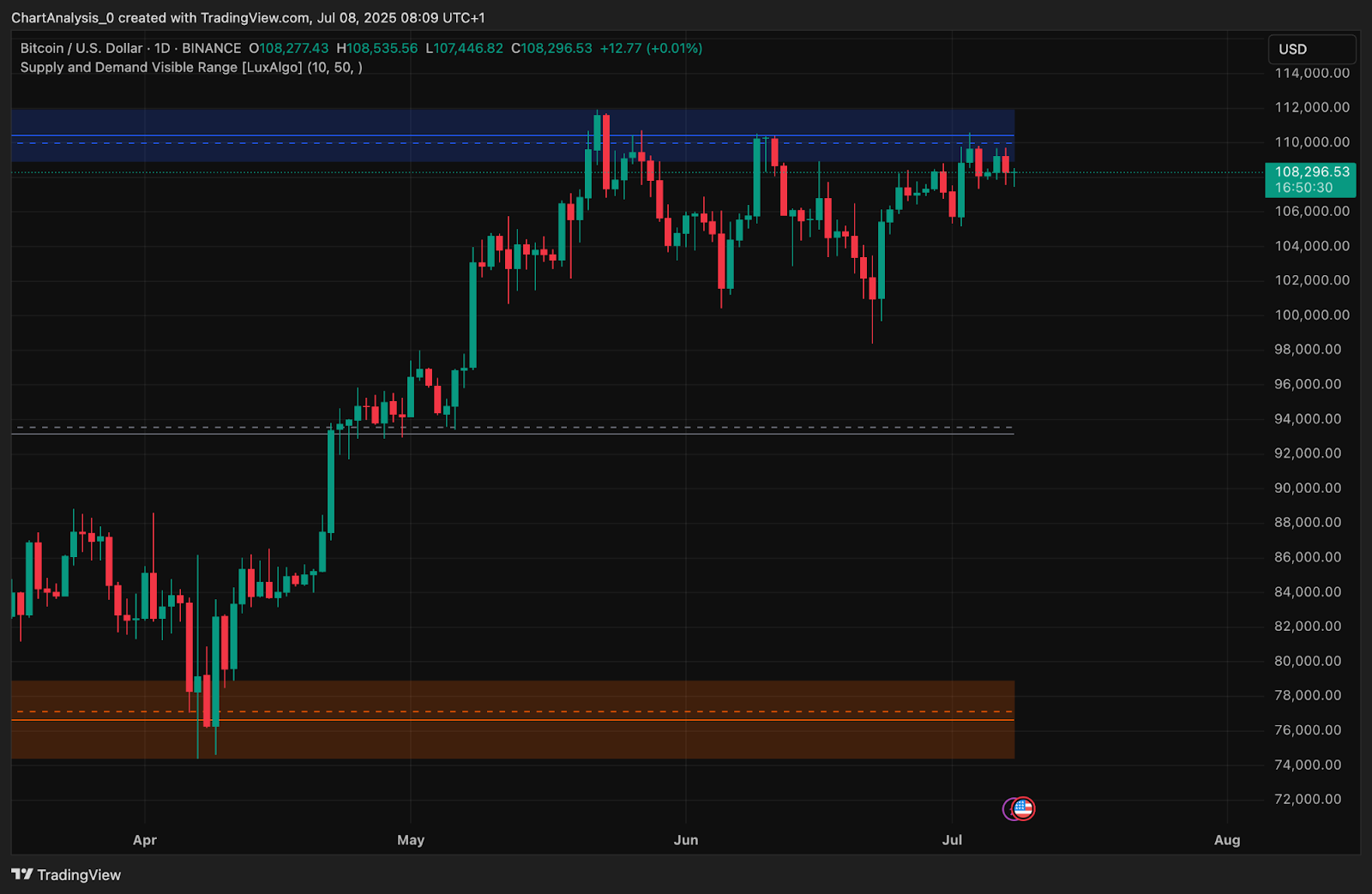
Task: Select the 1D interval label in legend
Action: 162,48
